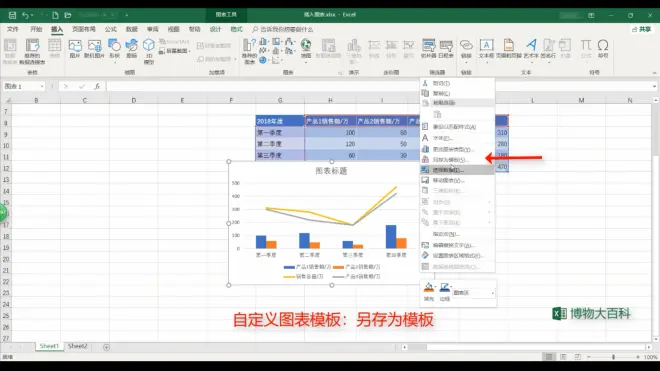
Task: Switch to the Sheet2 tab
Action: click(77, 346)
